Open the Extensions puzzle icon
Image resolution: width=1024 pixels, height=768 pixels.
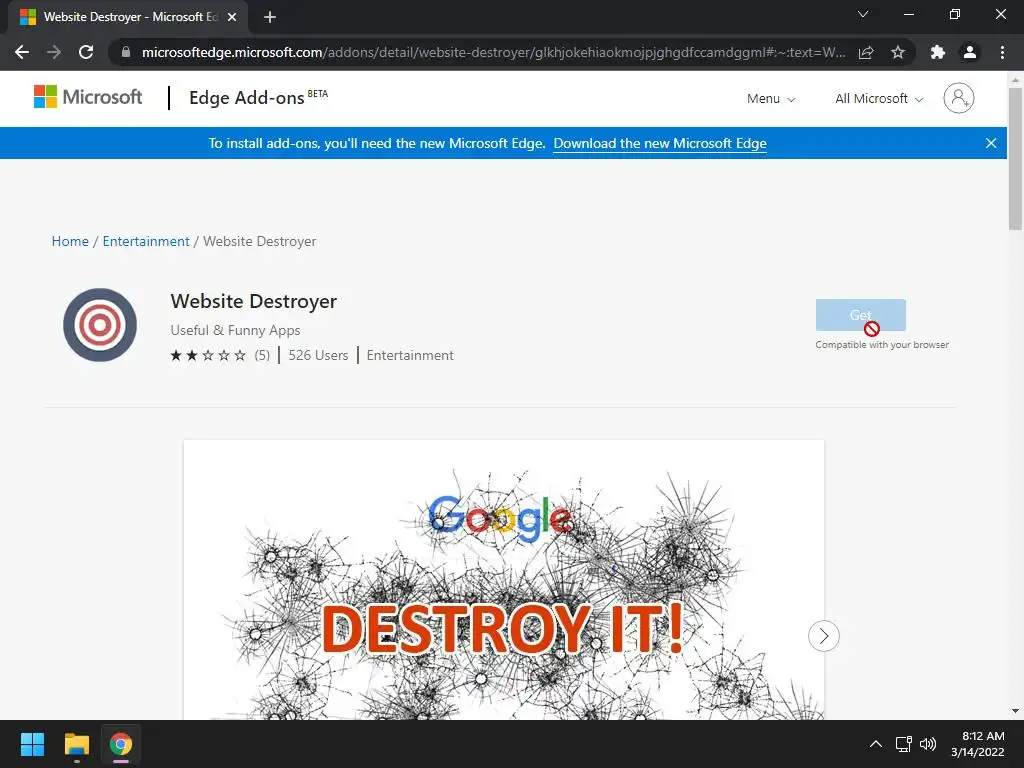point(938,52)
